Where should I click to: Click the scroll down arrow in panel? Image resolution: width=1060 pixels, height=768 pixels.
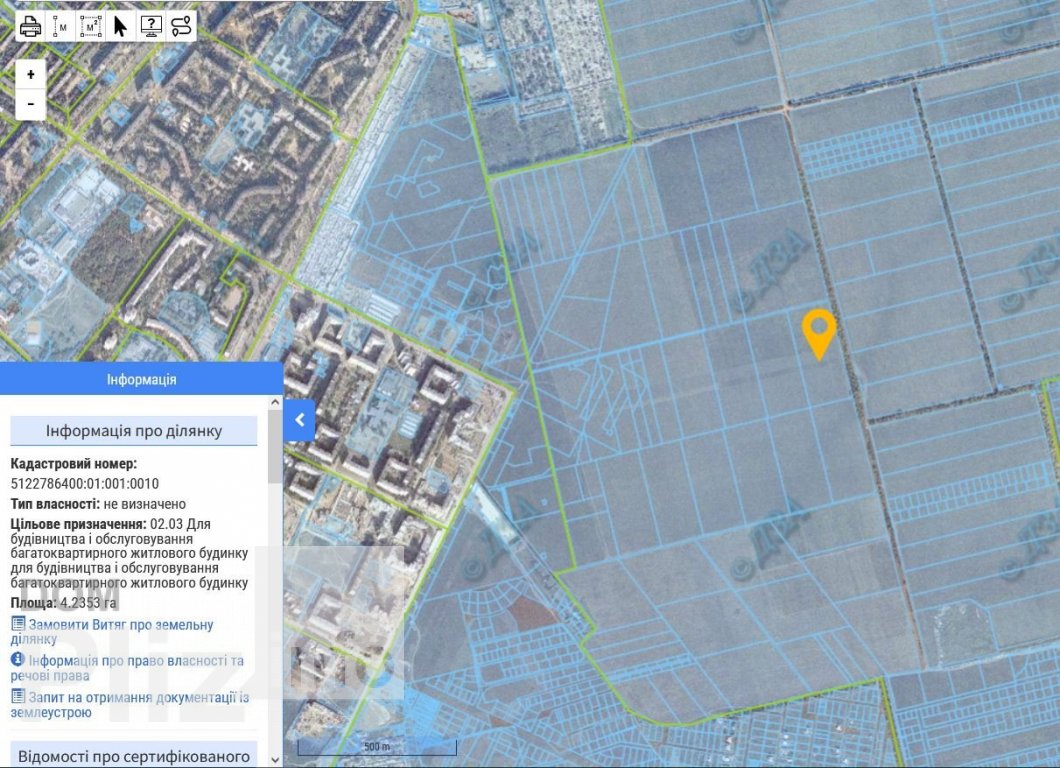coord(276,760)
